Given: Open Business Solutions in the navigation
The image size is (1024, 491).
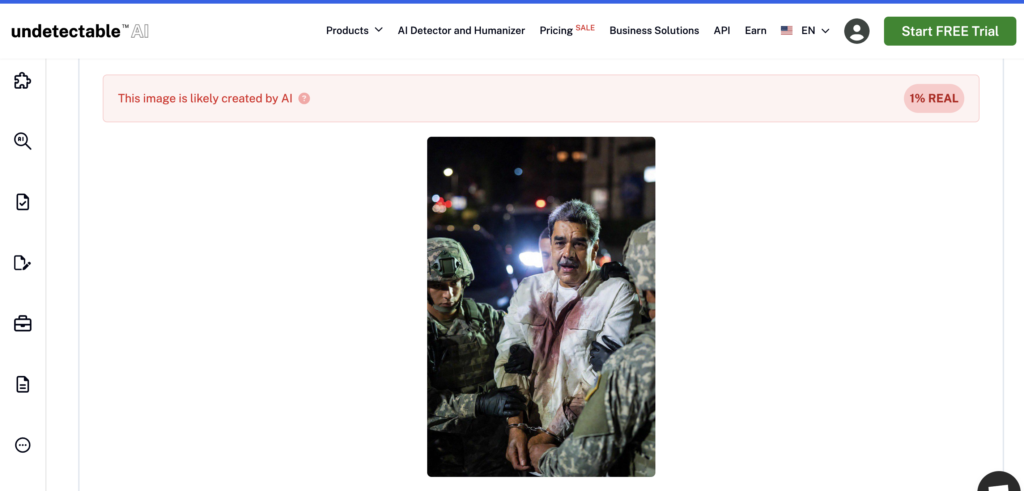Looking at the screenshot, I should click(x=654, y=31).
